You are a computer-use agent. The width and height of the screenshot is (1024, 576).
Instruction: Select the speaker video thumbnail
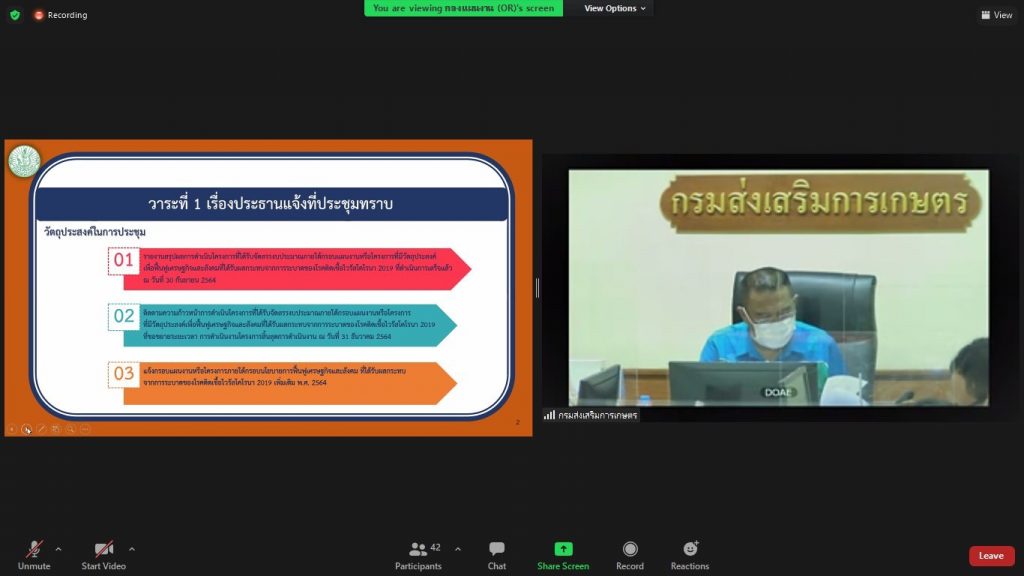778,287
